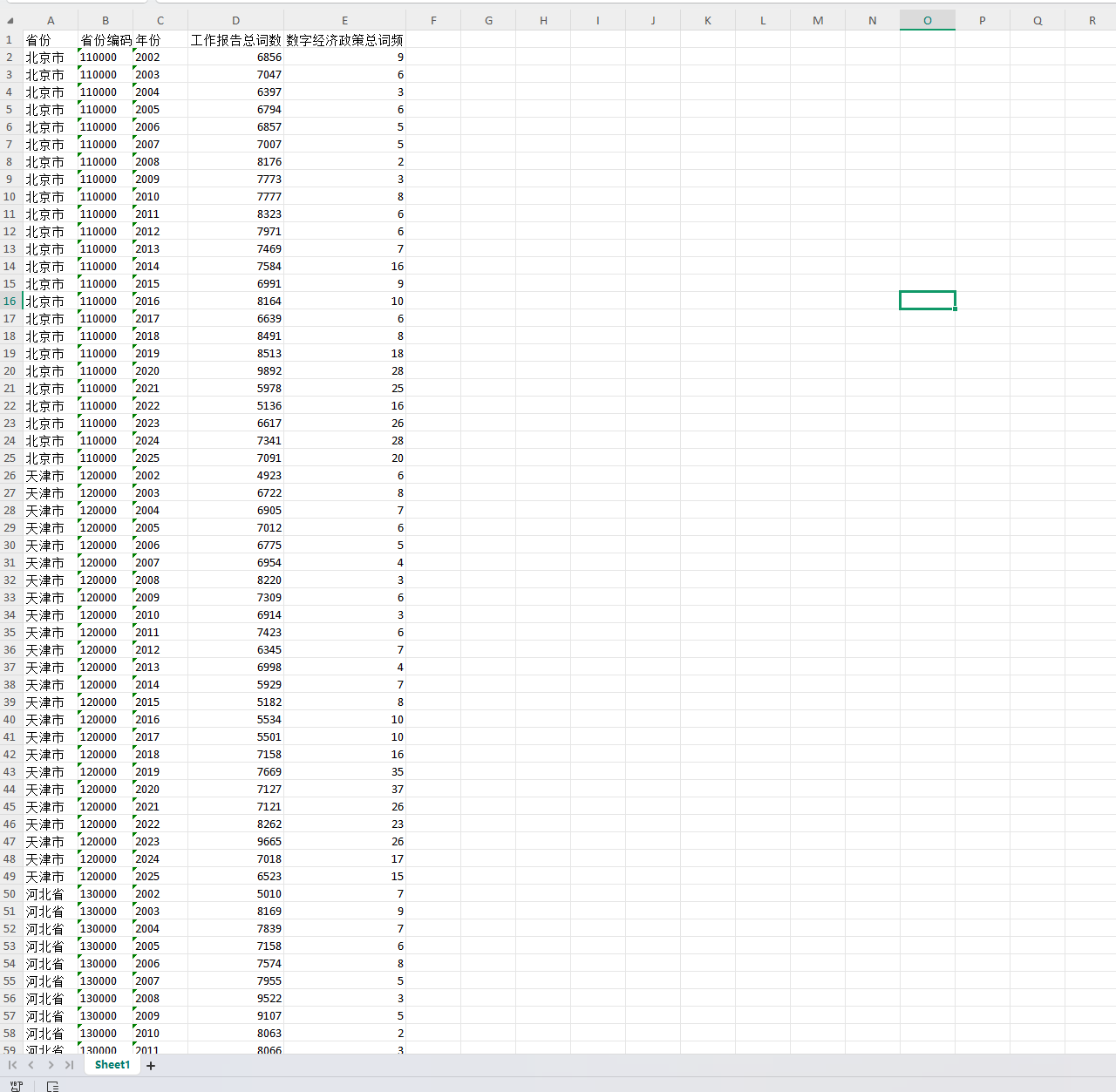
Task: Click header cell 省份编码
Action: pyautogui.click(x=105, y=39)
